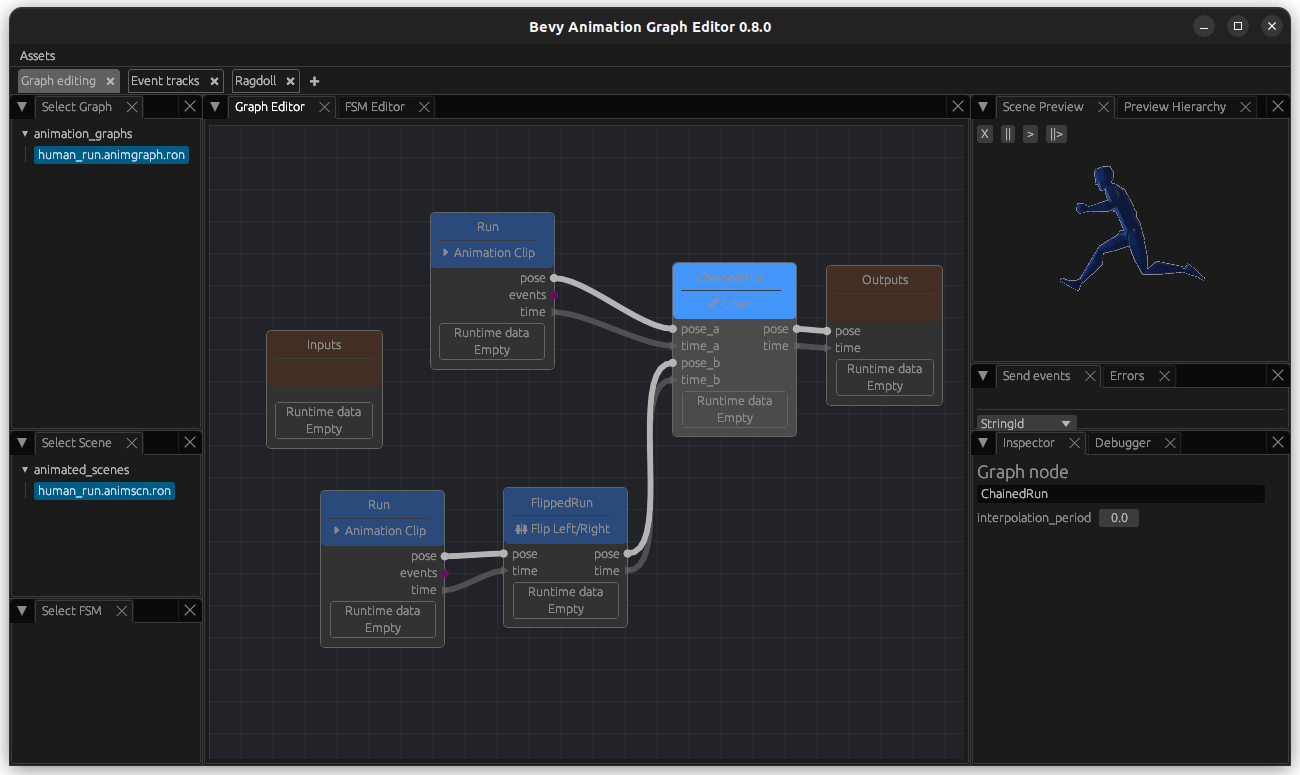Open the StringId dropdown in Send events panel

pos(1025,422)
